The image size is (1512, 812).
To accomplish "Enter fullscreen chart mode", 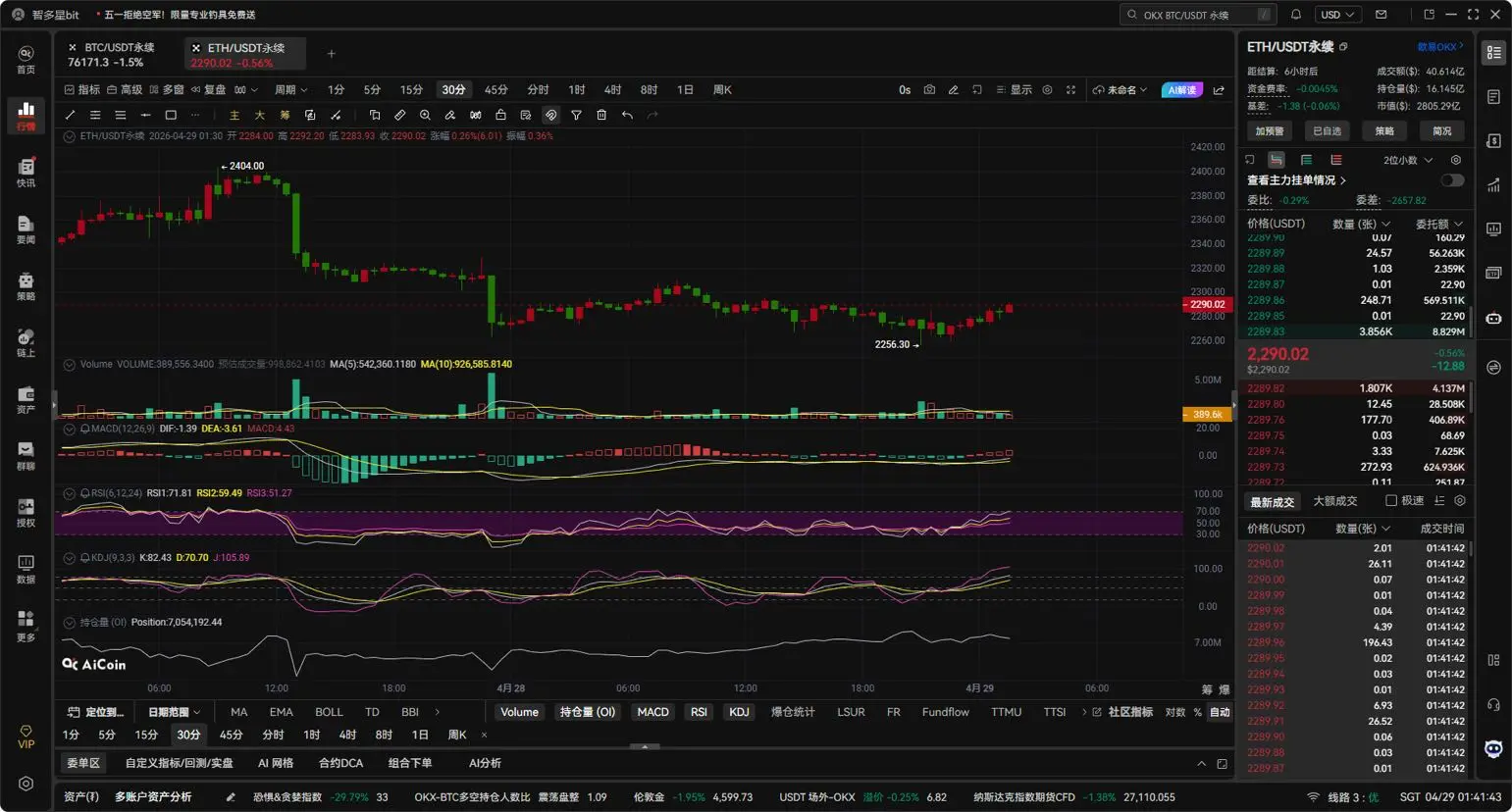I will click(1070, 90).
